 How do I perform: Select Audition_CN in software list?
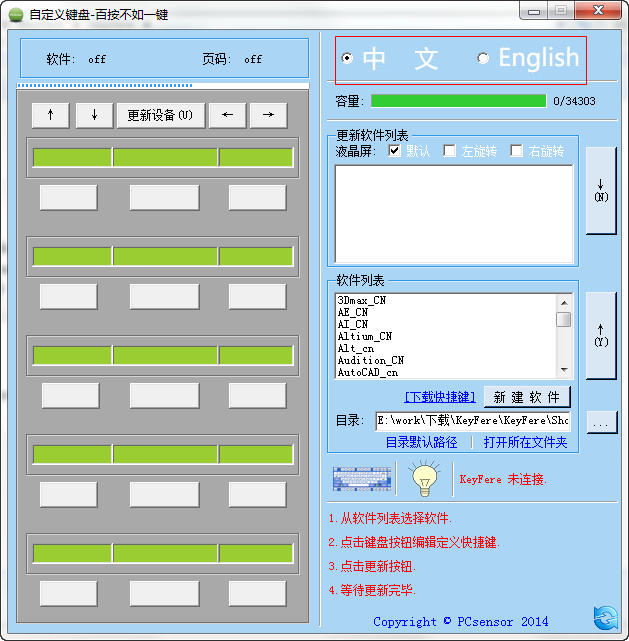tap(371, 360)
